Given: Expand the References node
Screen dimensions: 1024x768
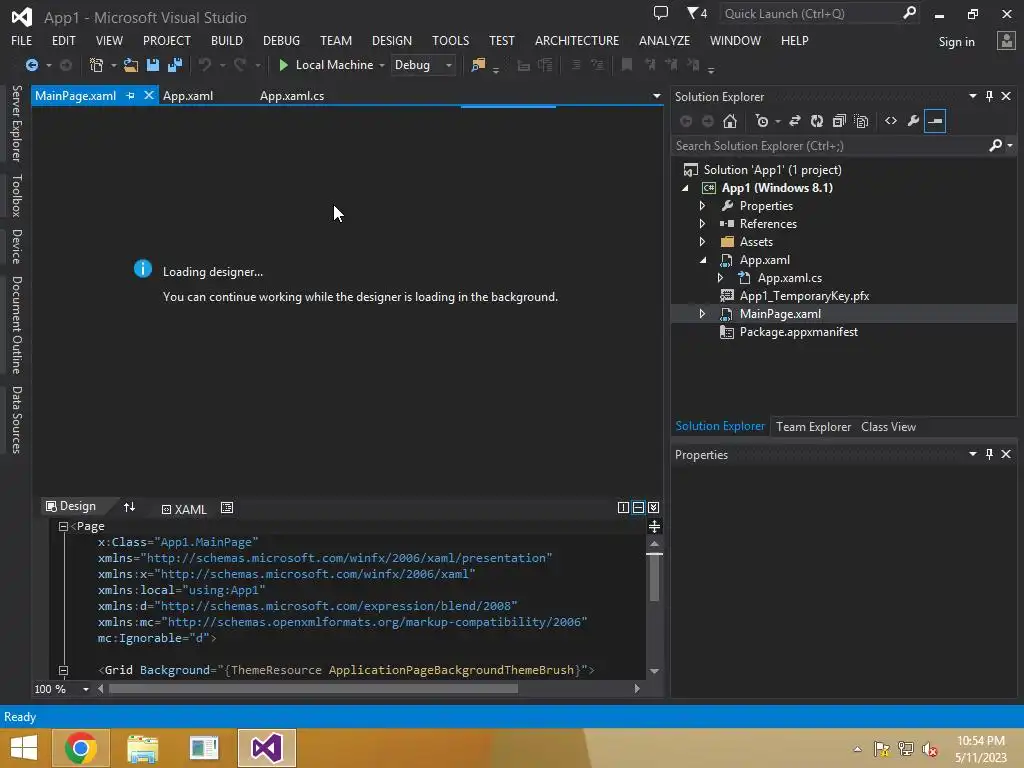Looking at the screenshot, I should point(703,223).
